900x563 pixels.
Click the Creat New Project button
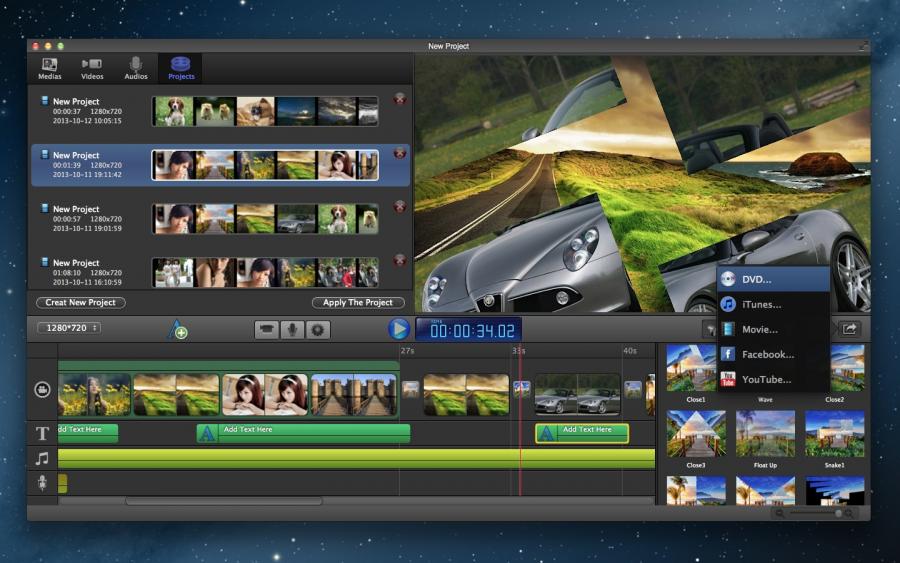[80, 302]
